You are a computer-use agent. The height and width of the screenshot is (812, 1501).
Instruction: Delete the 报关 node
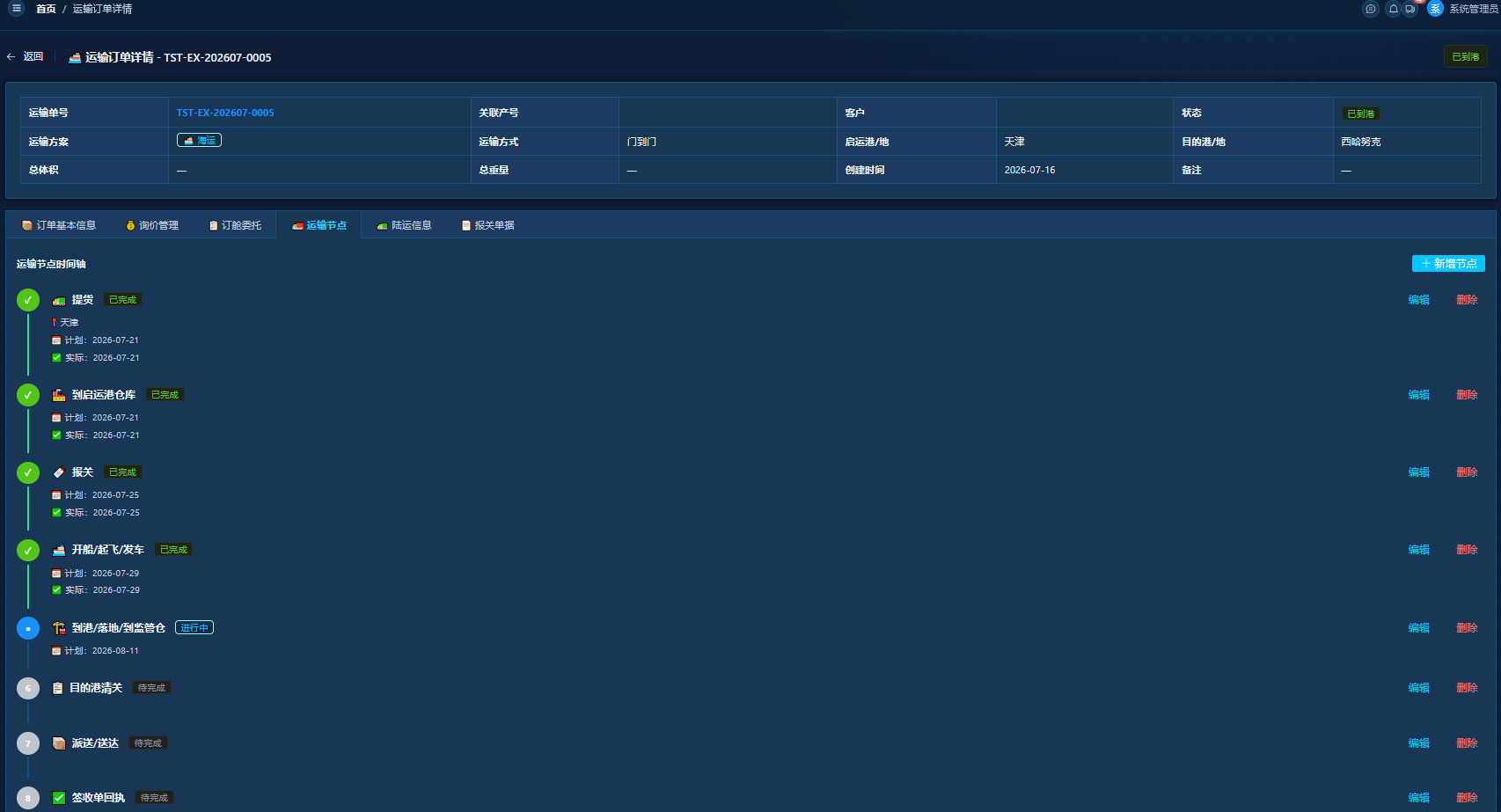[1467, 472]
